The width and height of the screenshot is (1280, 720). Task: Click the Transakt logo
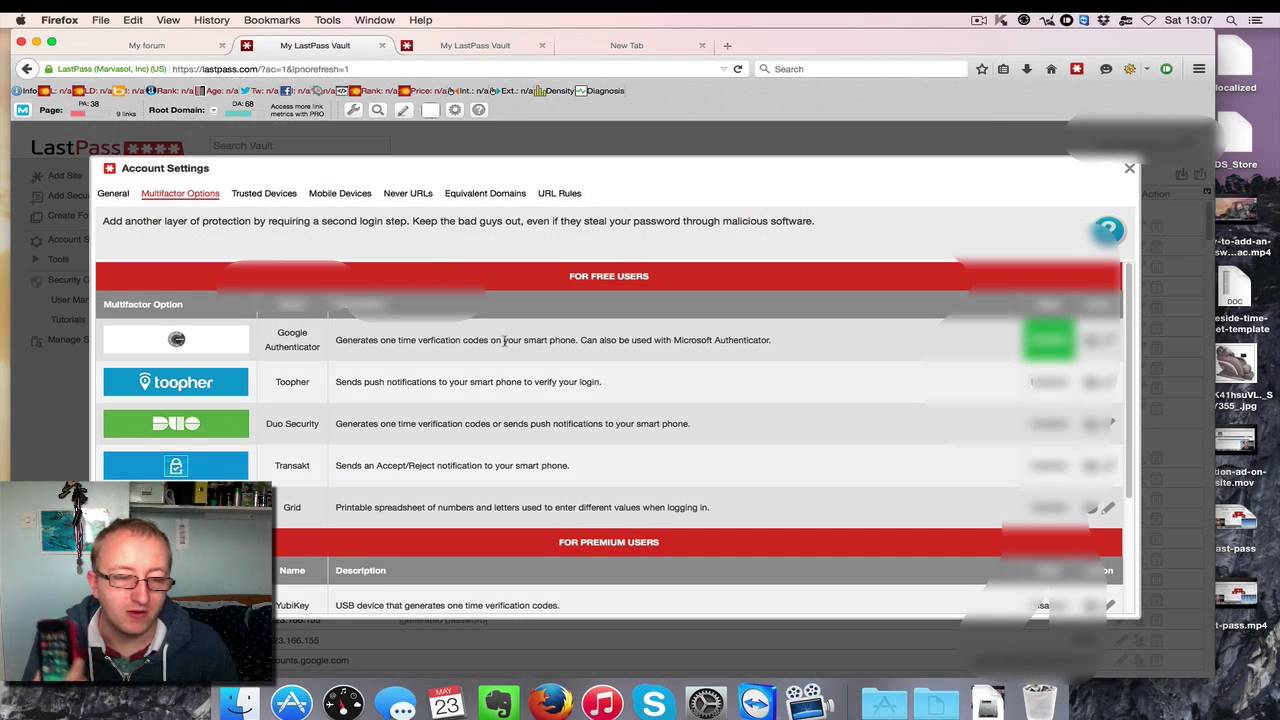tap(176, 465)
